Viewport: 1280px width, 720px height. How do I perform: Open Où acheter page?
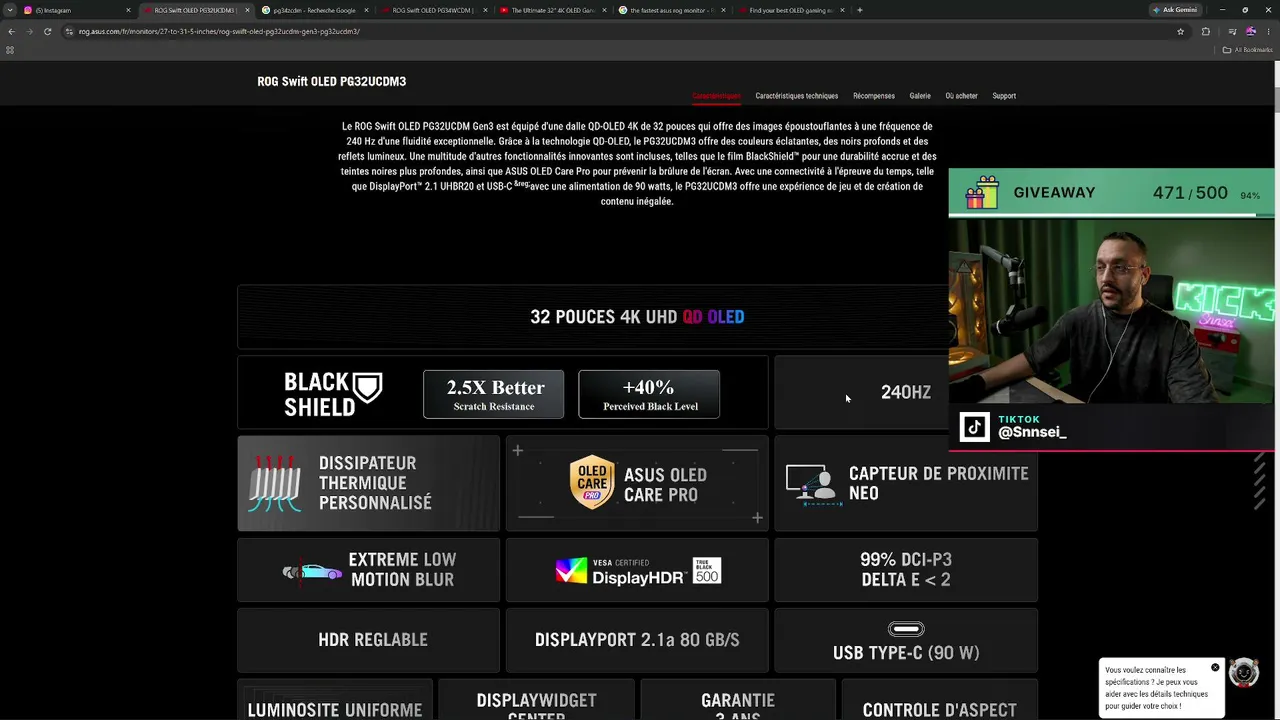point(961,96)
